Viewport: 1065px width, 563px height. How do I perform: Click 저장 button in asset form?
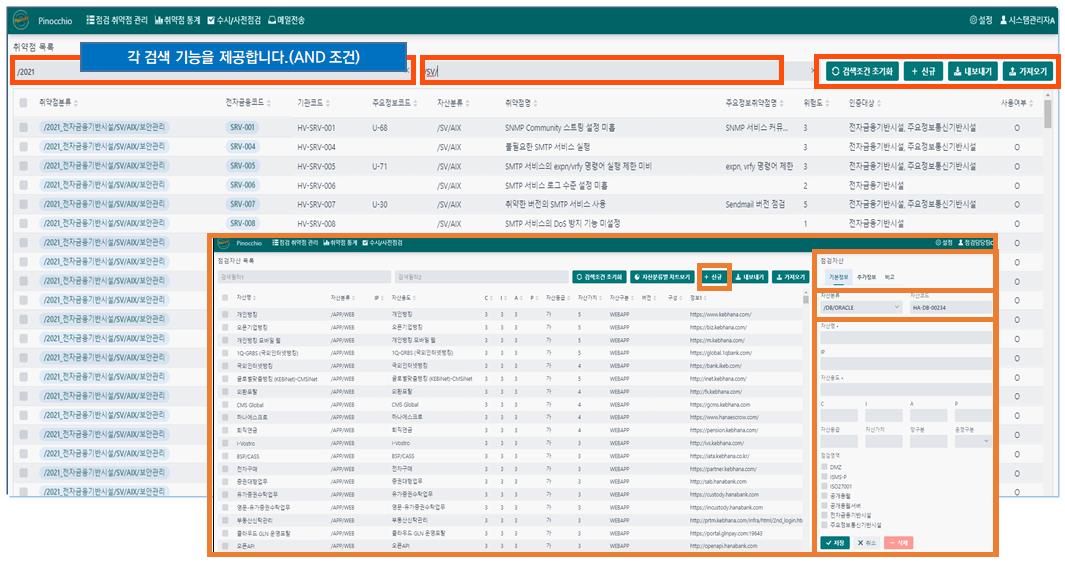(x=835, y=543)
